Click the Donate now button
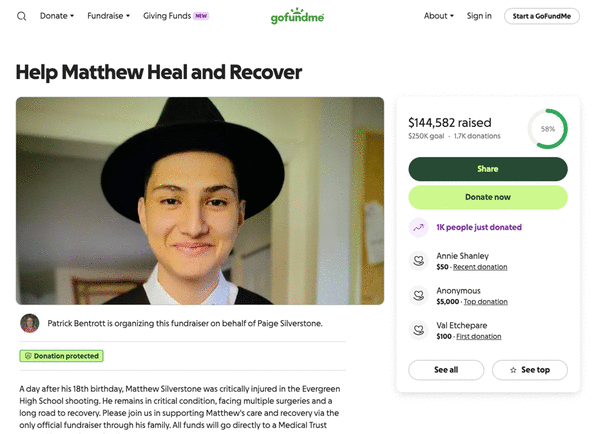600x434 pixels. [x=488, y=197]
